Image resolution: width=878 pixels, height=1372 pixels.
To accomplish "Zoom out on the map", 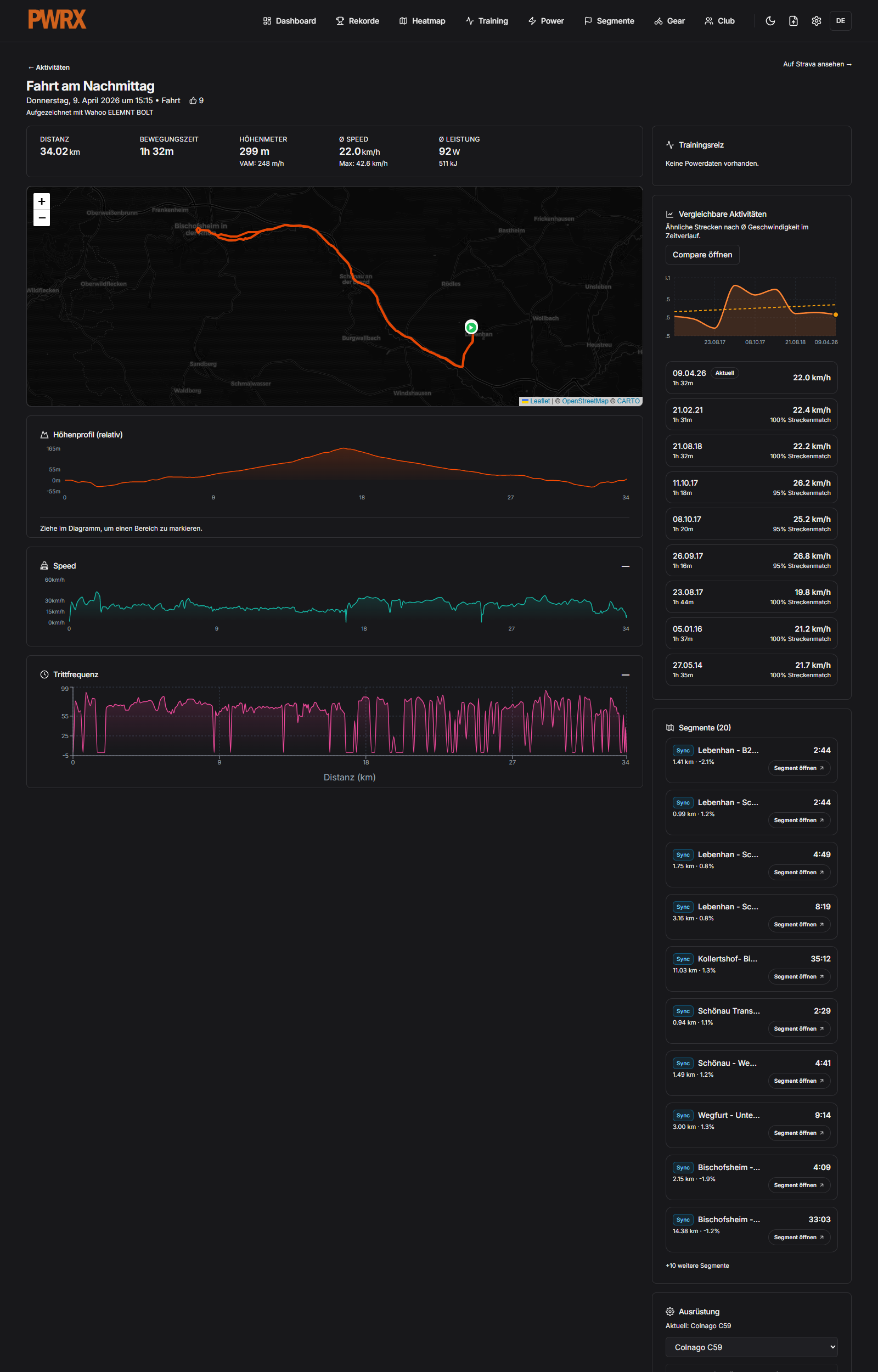I will point(42,218).
